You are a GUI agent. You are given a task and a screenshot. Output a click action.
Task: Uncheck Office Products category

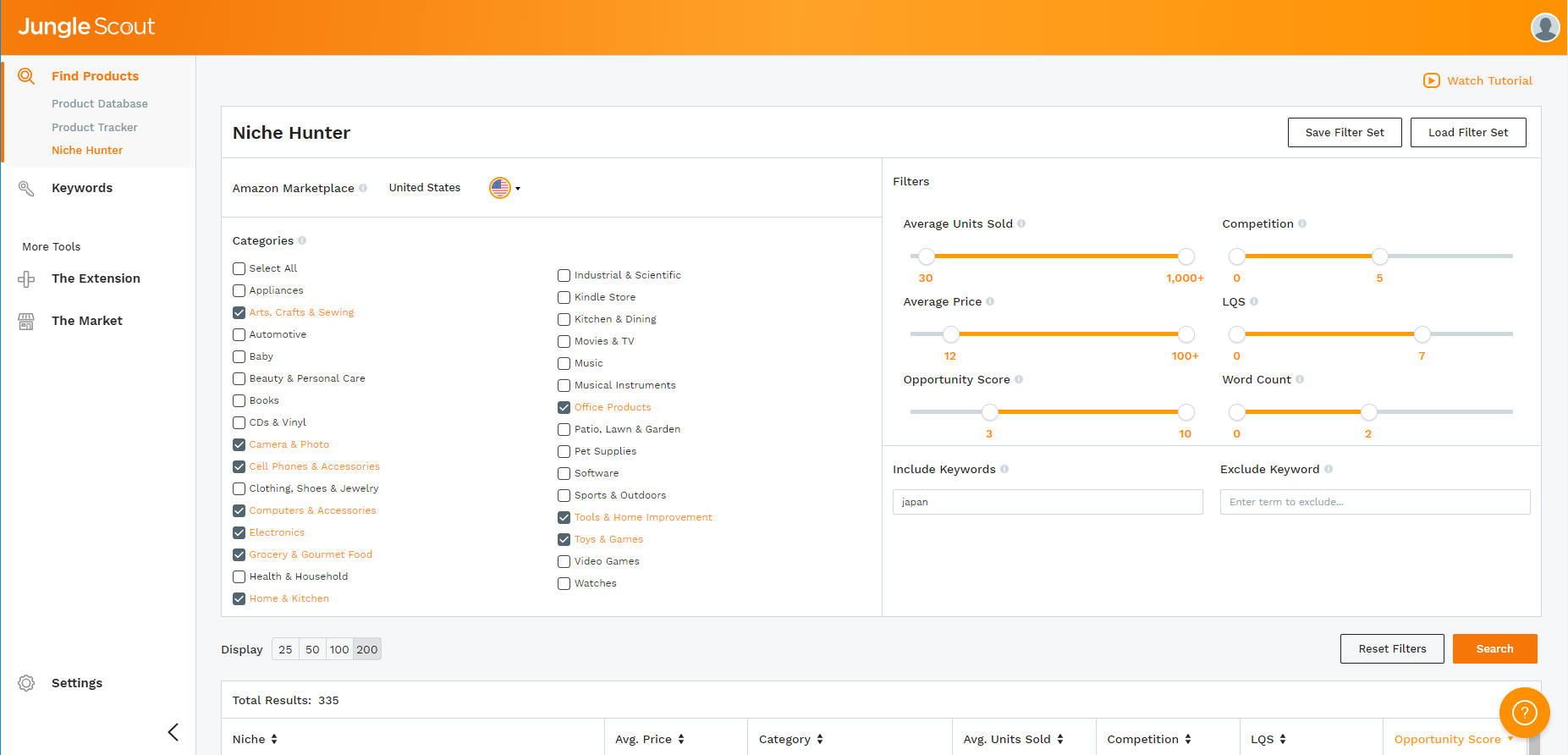coord(564,407)
